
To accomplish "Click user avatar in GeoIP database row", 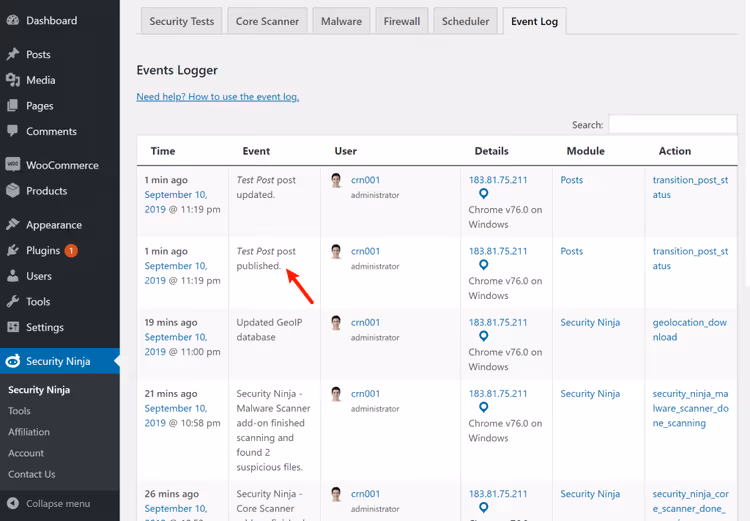I will click(x=336, y=323).
